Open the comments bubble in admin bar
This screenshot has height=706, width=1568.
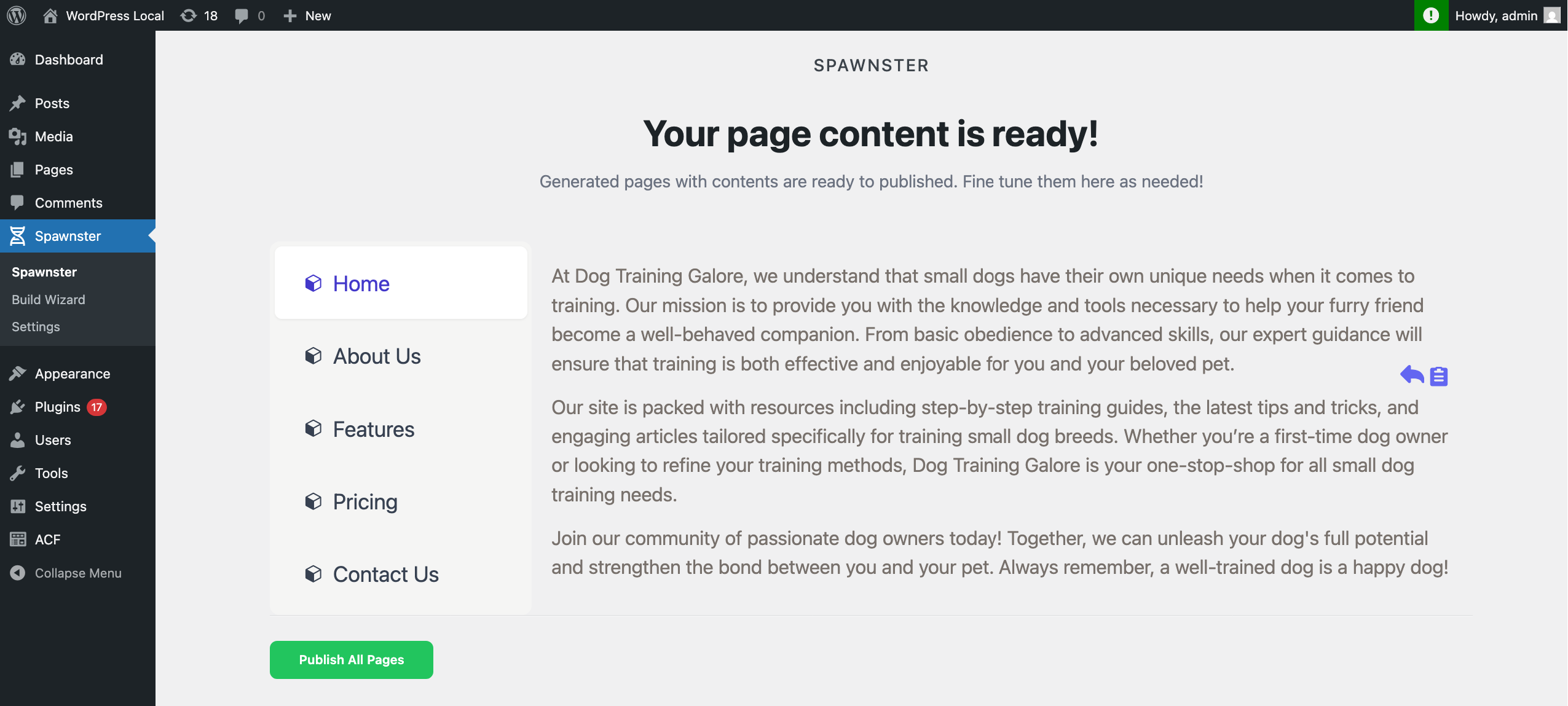pyautogui.click(x=250, y=15)
